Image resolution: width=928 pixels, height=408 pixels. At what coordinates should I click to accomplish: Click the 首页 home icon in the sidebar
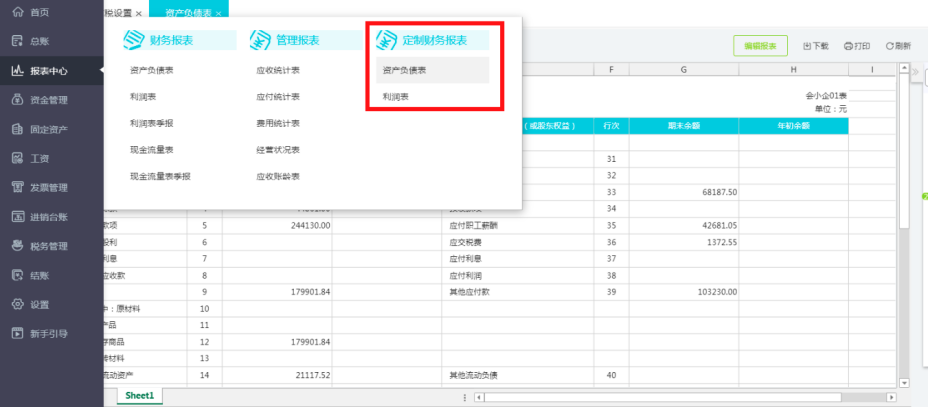18,12
